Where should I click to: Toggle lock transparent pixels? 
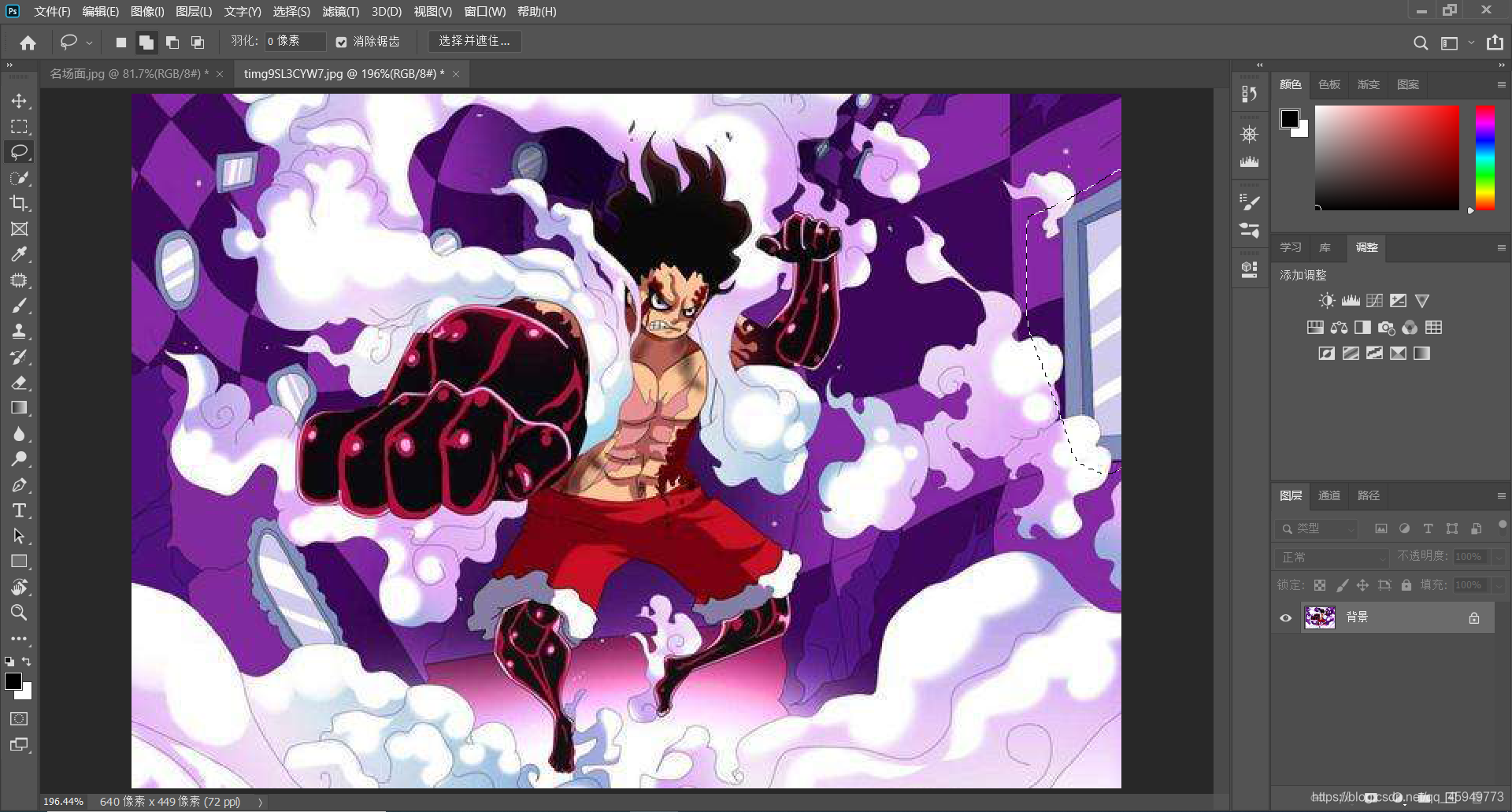(x=1320, y=585)
